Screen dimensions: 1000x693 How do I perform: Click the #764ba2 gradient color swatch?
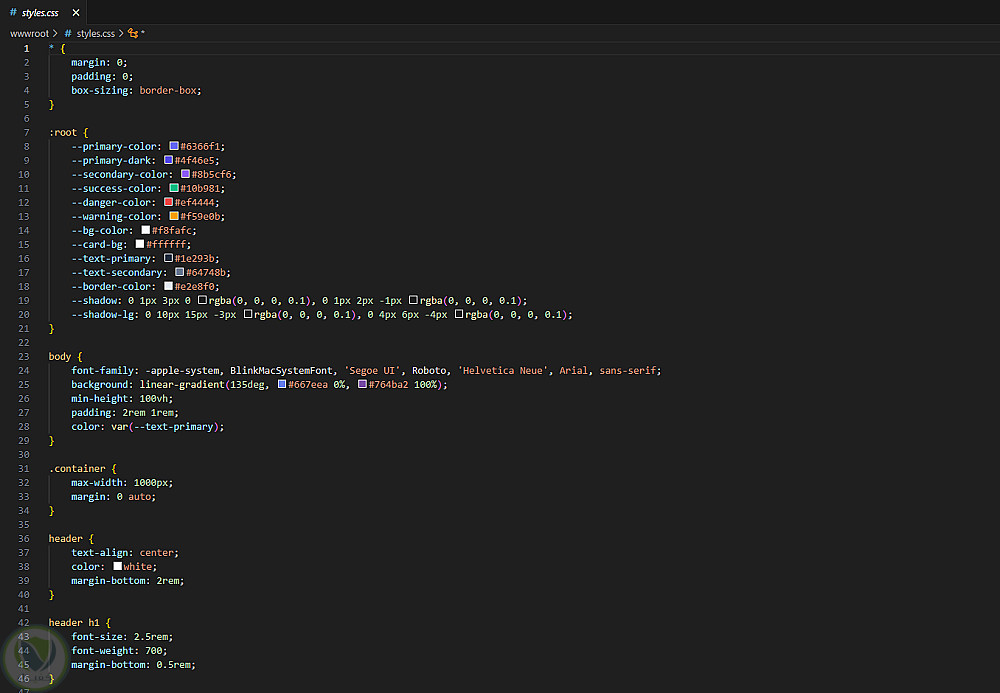(x=362, y=384)
